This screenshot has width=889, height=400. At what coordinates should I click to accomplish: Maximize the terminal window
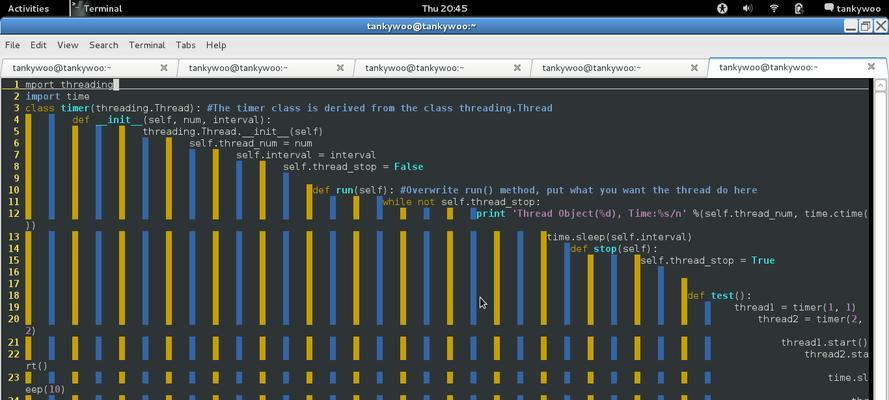point(865,26)
